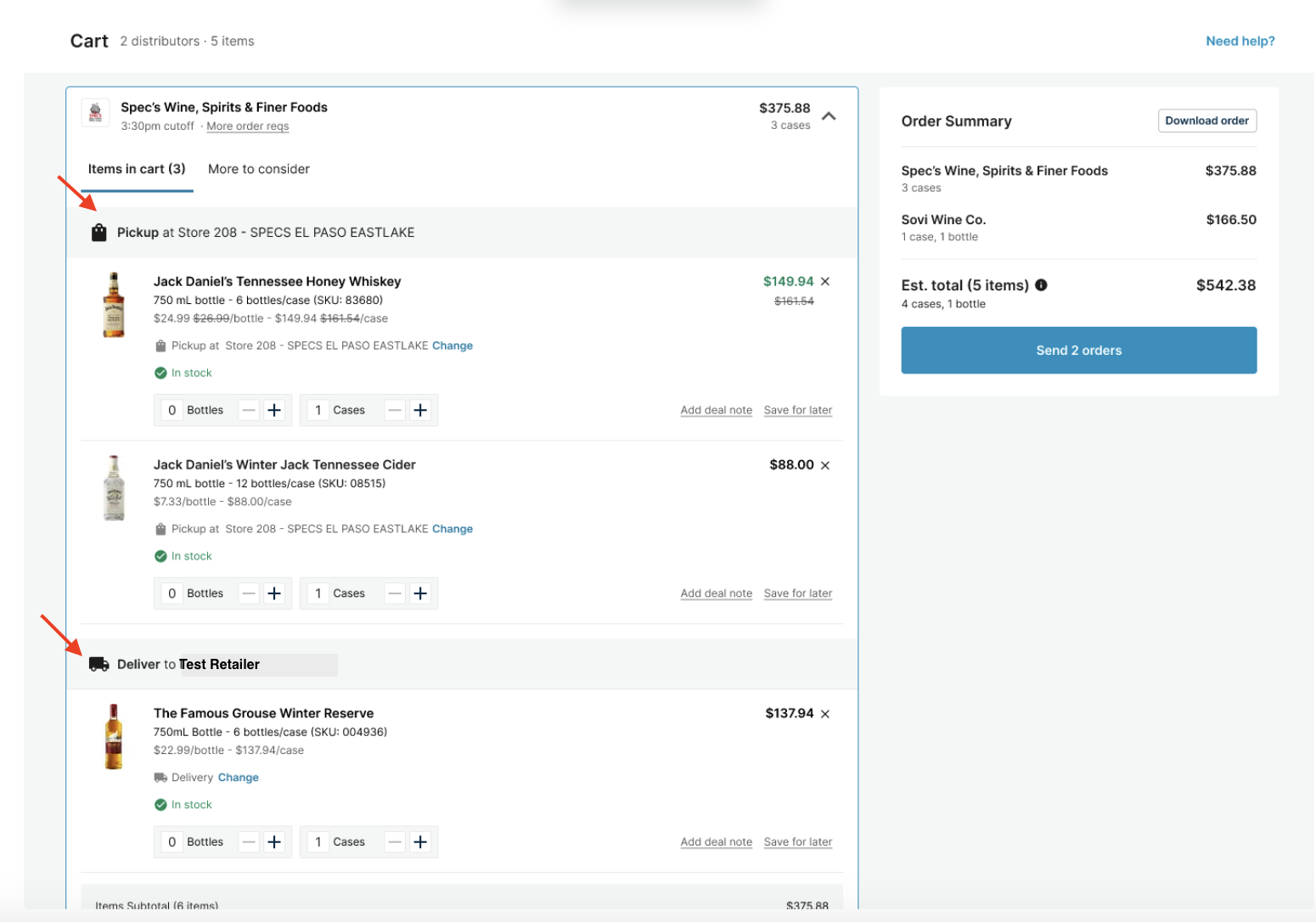Click the Download order button
The width and height of the screenshot is (1316, 922).
pyautogui.click(x=1206, y=121)
